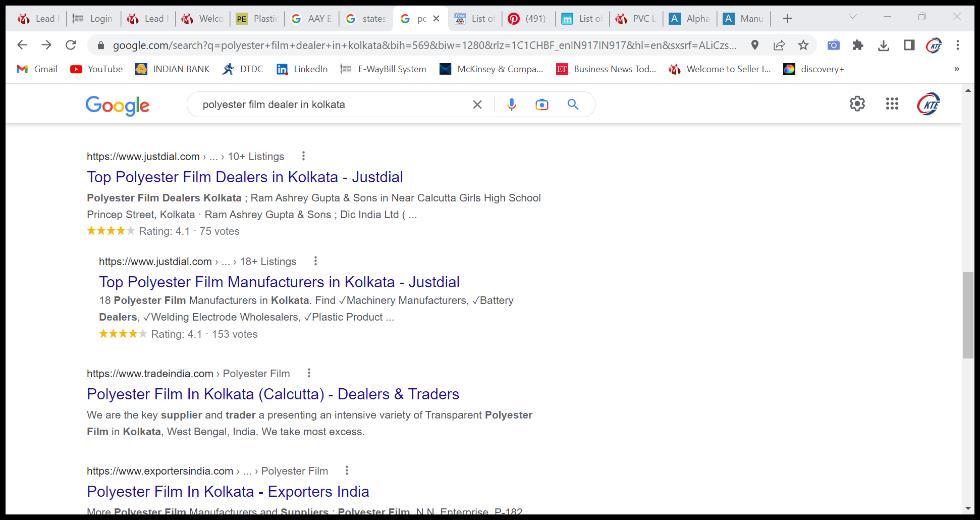Open Top Polyester Film Dealers in Kolkata result
This screenshot has width=980, height=520.
(244, 177)
